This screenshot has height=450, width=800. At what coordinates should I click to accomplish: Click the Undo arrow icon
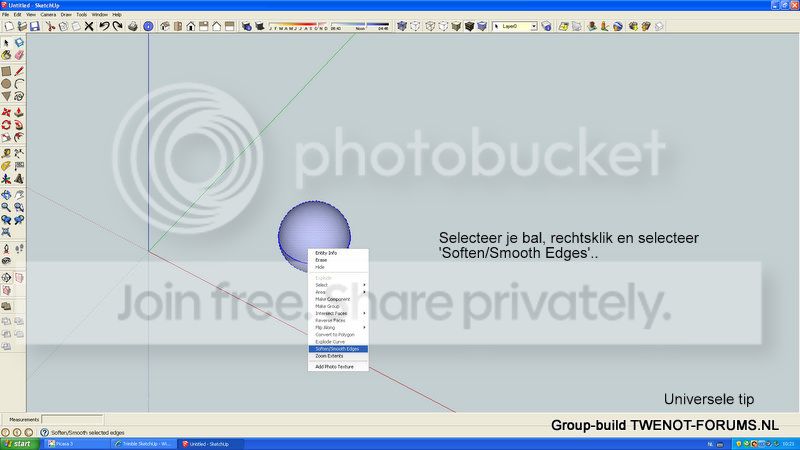pyautogui.click(x=104, y=26)
